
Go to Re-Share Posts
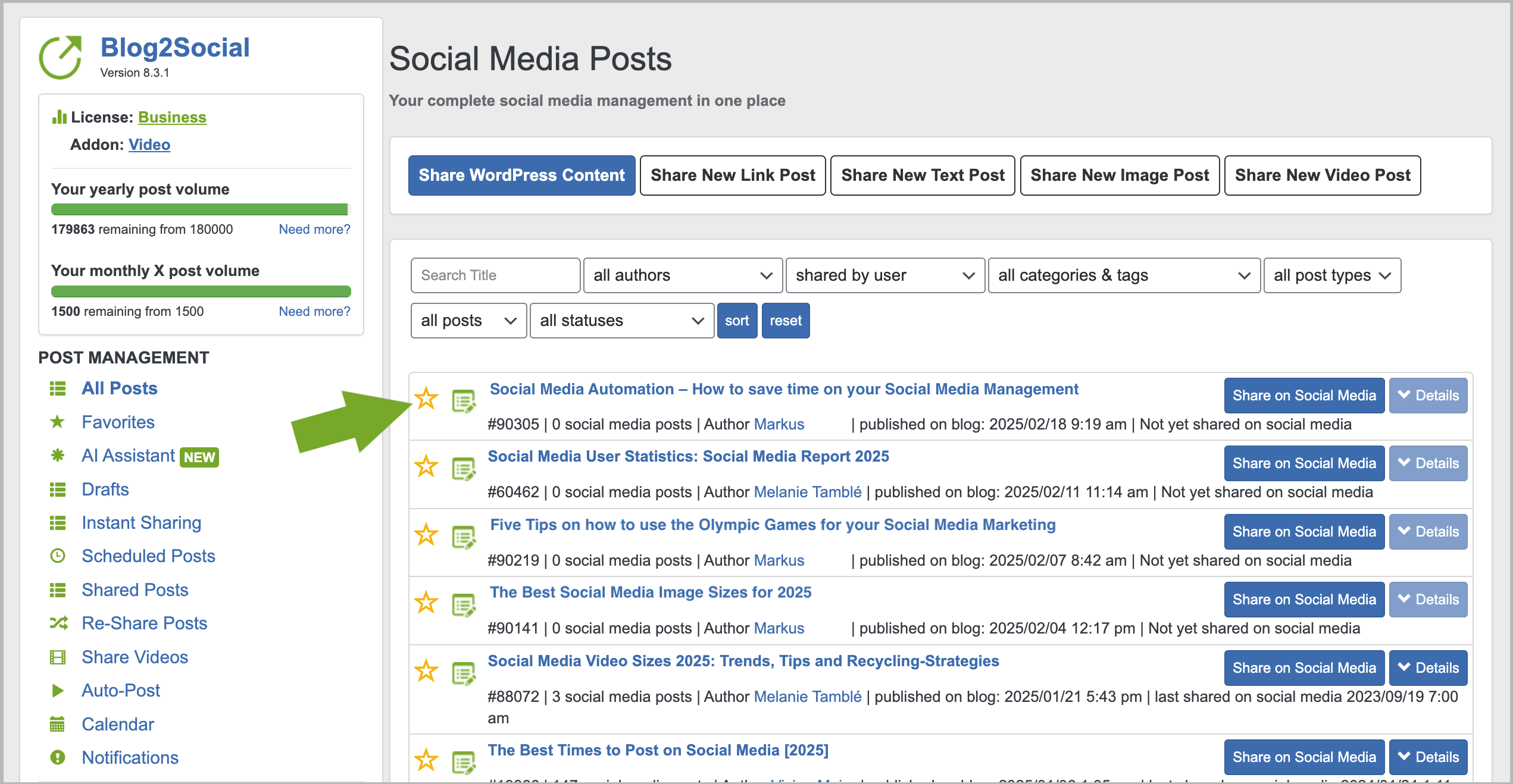[145, 623]
